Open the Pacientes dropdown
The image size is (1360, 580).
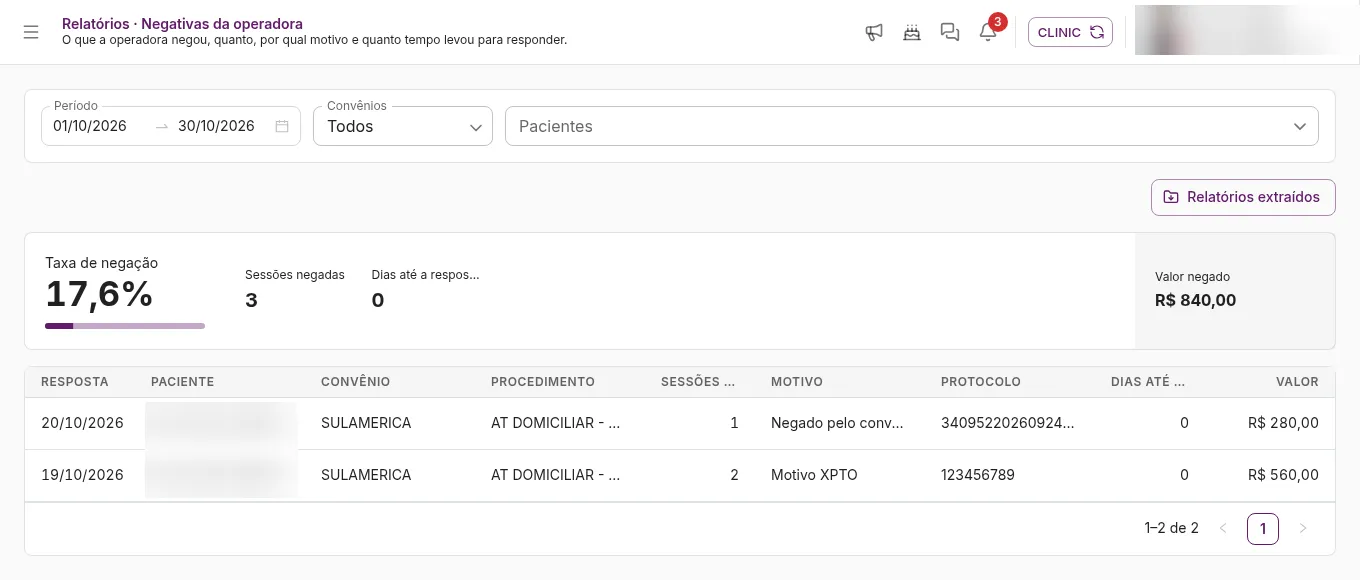912,126
